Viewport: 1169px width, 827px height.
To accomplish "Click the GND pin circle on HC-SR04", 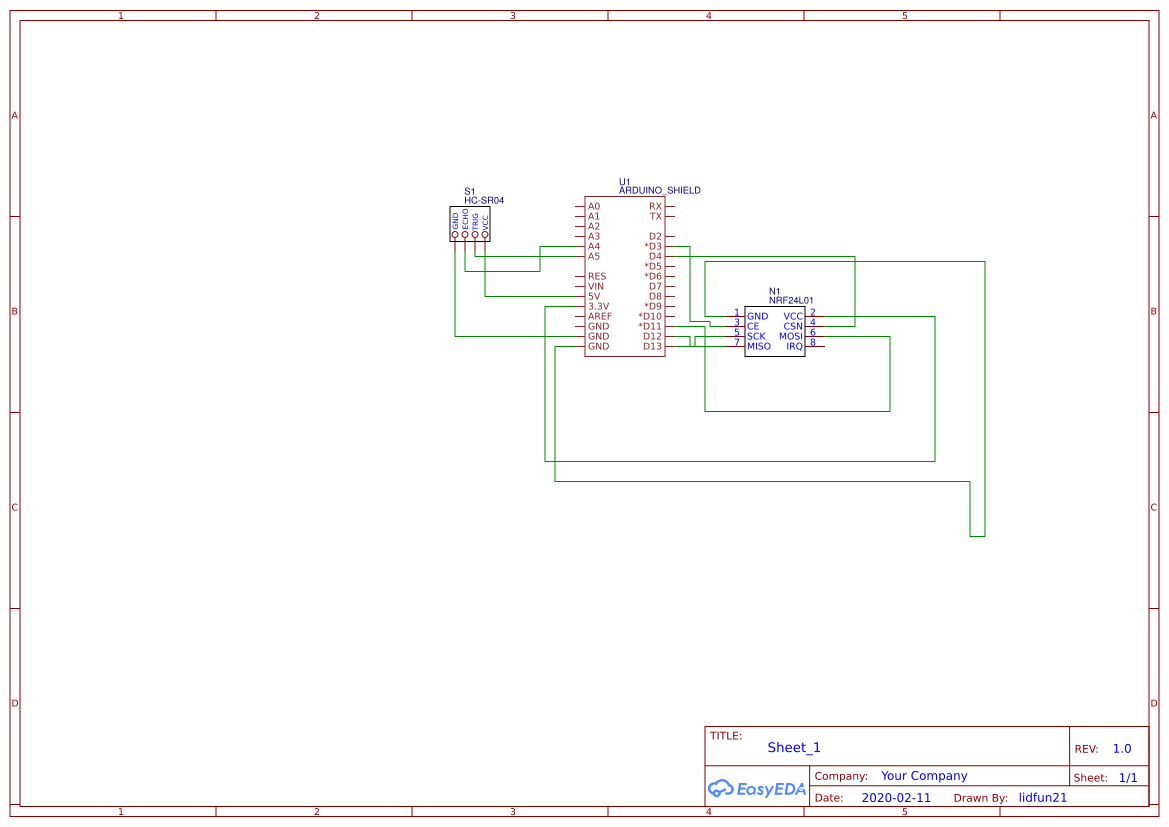I will pos(455,234).
